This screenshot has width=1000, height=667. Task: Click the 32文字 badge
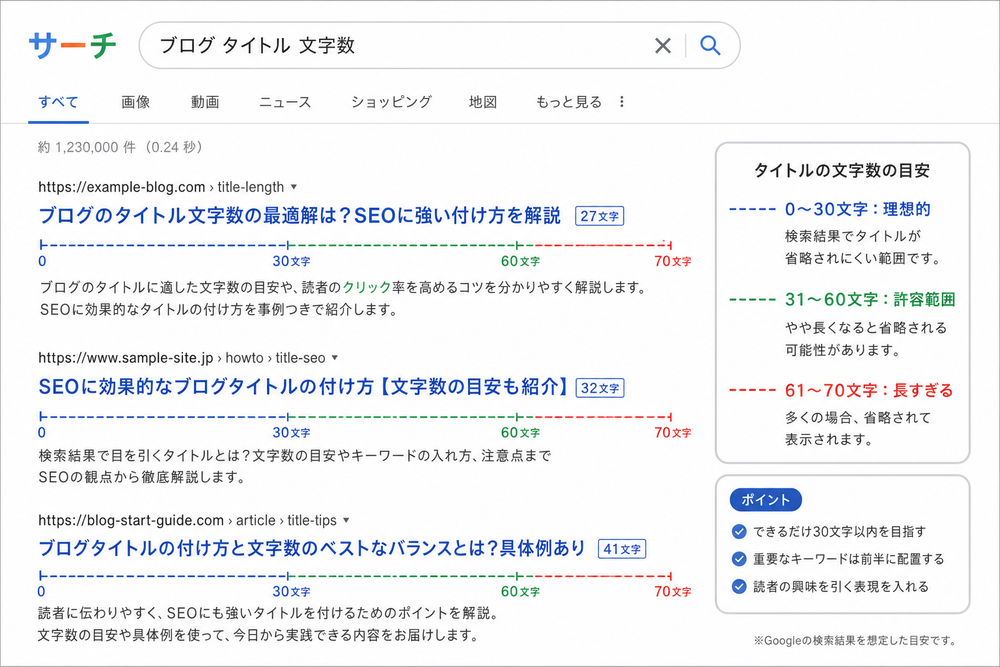pos(600,388)
